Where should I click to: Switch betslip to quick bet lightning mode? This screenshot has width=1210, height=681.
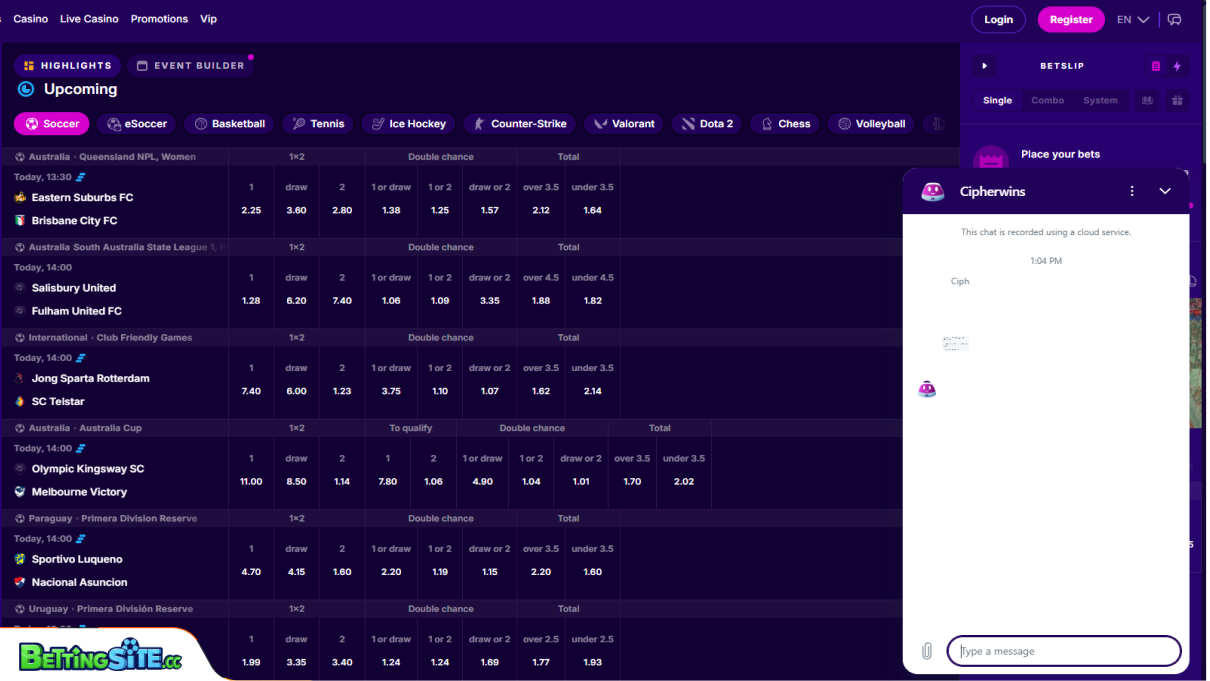[1178, 65]
